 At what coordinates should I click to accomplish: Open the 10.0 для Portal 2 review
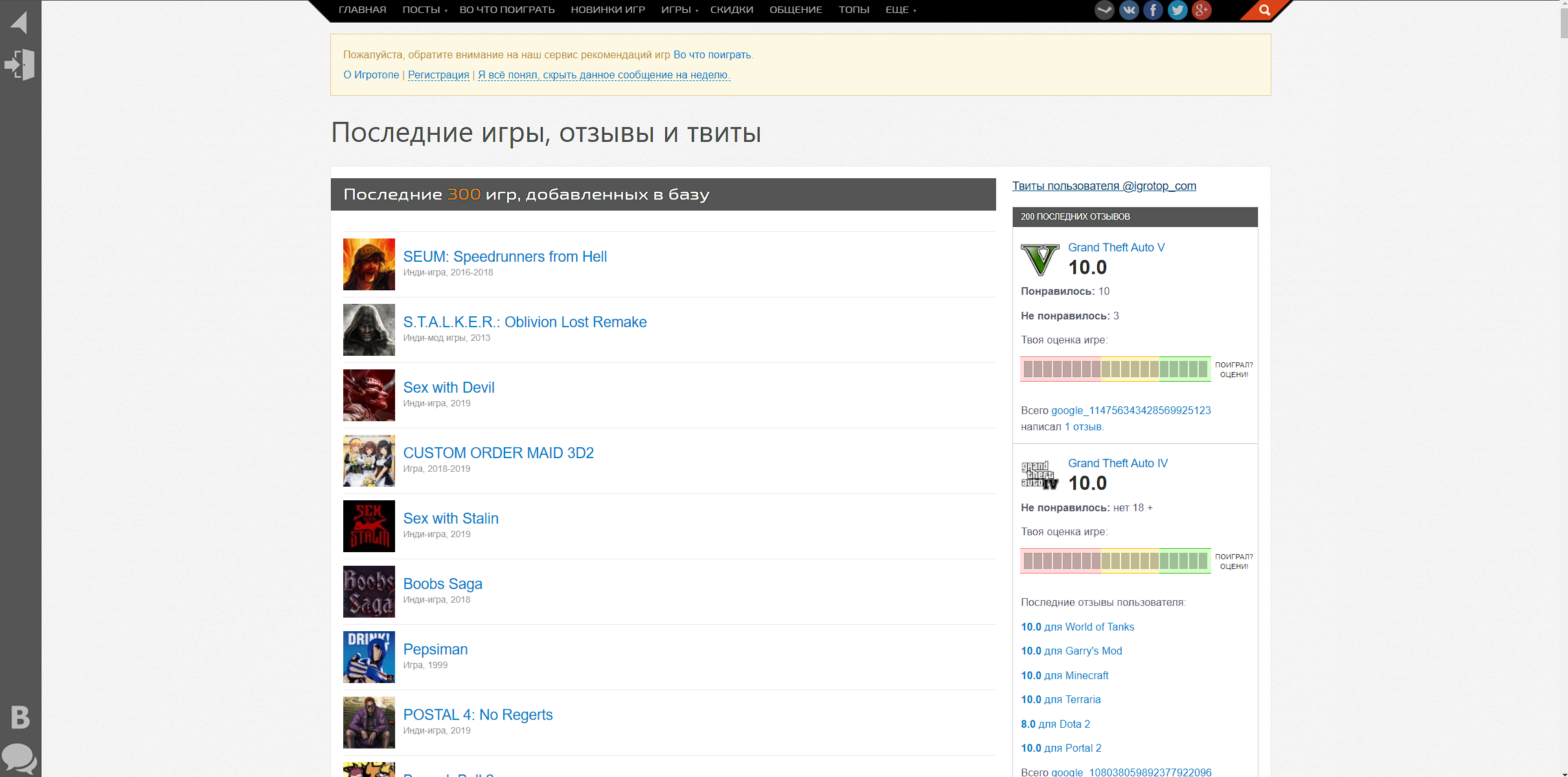point(1061,748)
